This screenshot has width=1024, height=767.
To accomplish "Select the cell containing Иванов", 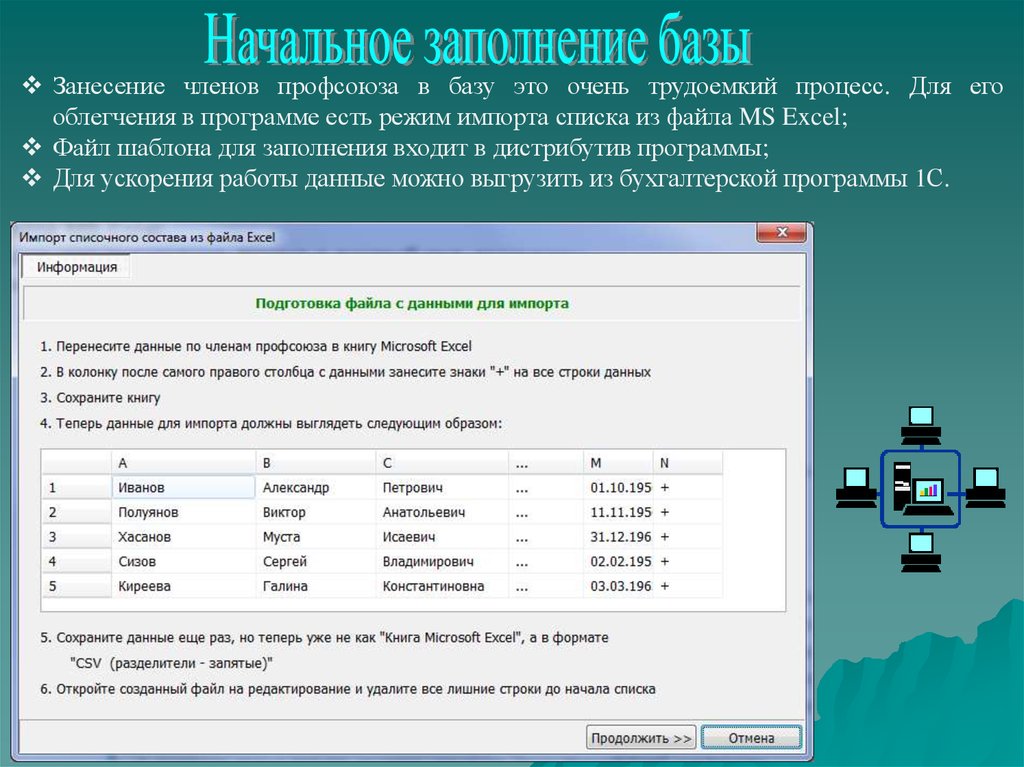I will pos(183,488).
